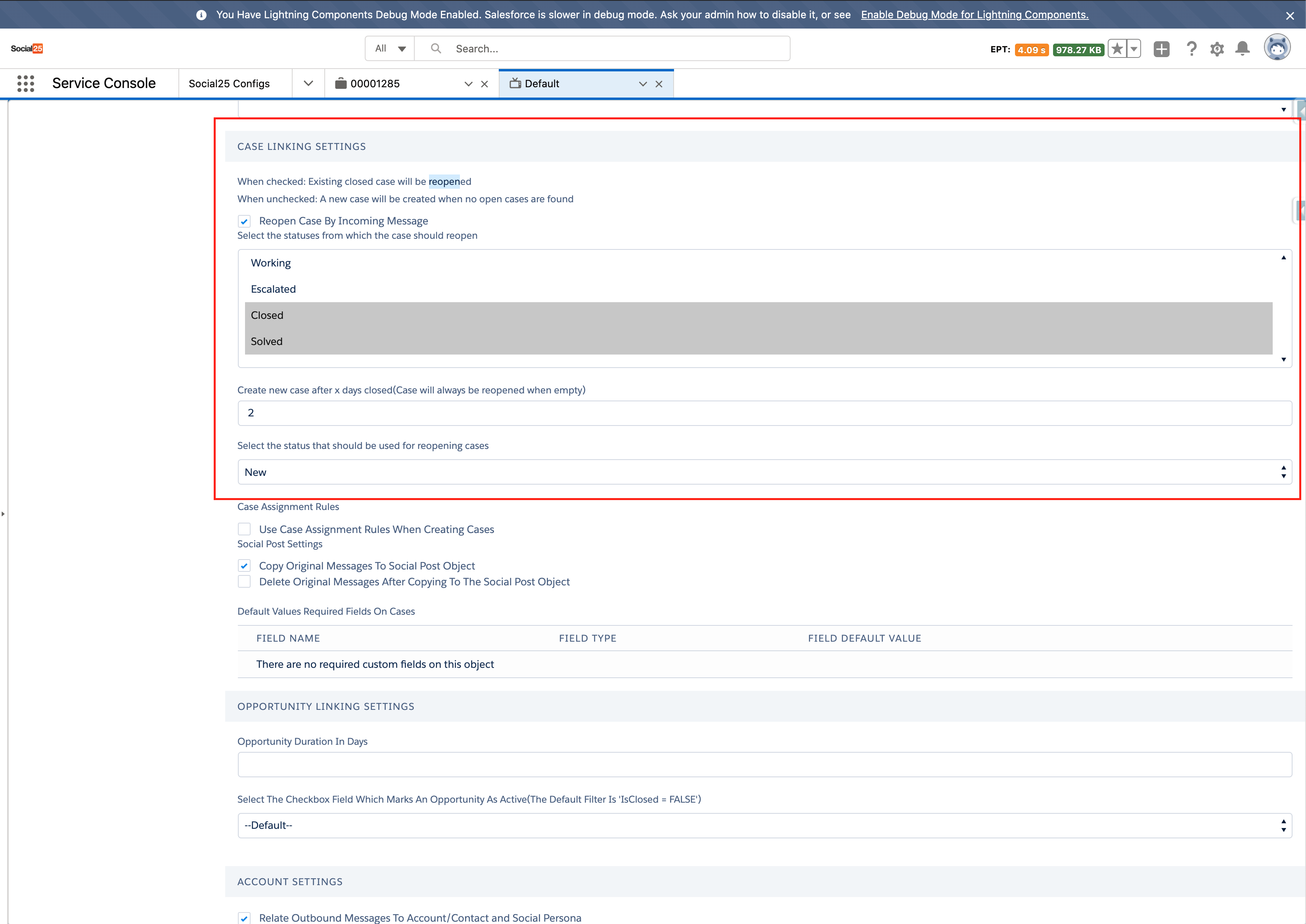Image resolution: width=1306 pixels, height=924 pixels.
Task: Uncheck Reopen Case By Incoming Message
Action: (245, 221)
